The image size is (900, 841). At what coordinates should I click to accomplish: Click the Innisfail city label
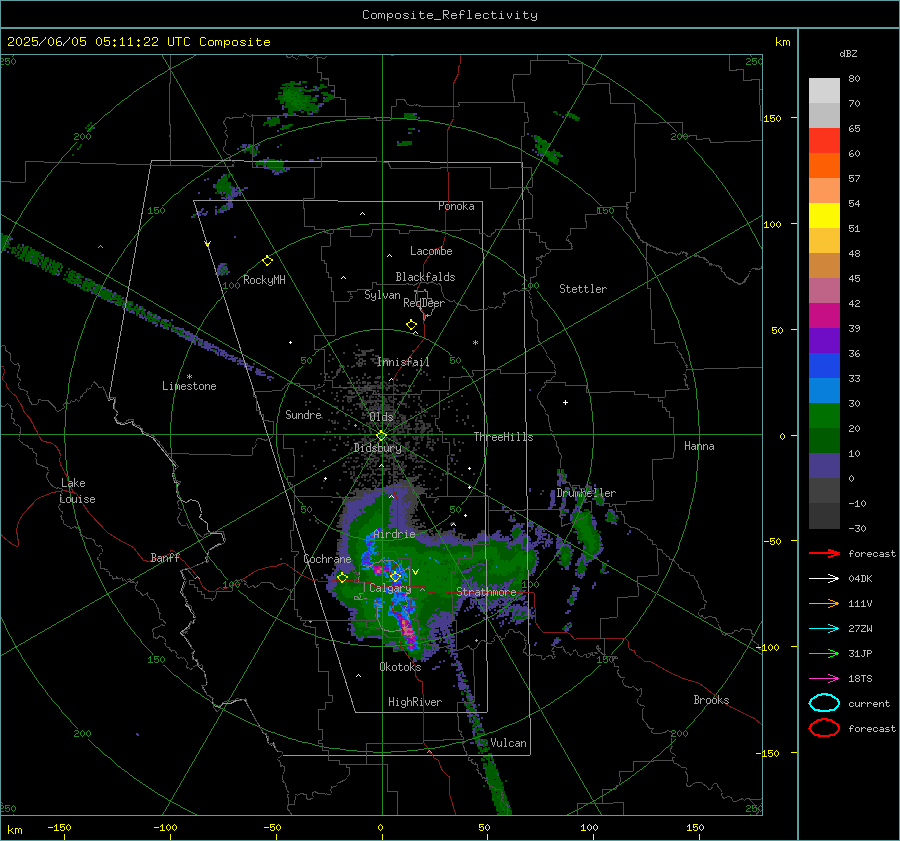(x=403, y=362)
